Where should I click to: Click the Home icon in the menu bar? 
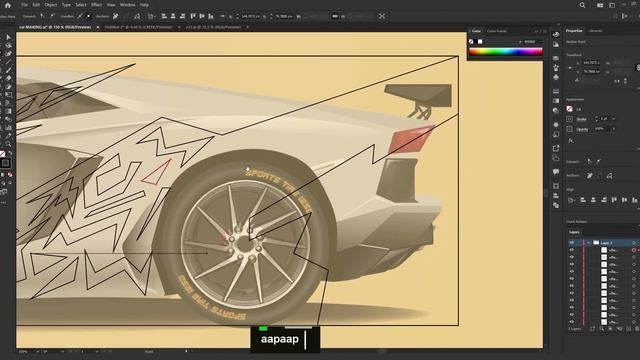pyautogui.click(x=8, y=5)
